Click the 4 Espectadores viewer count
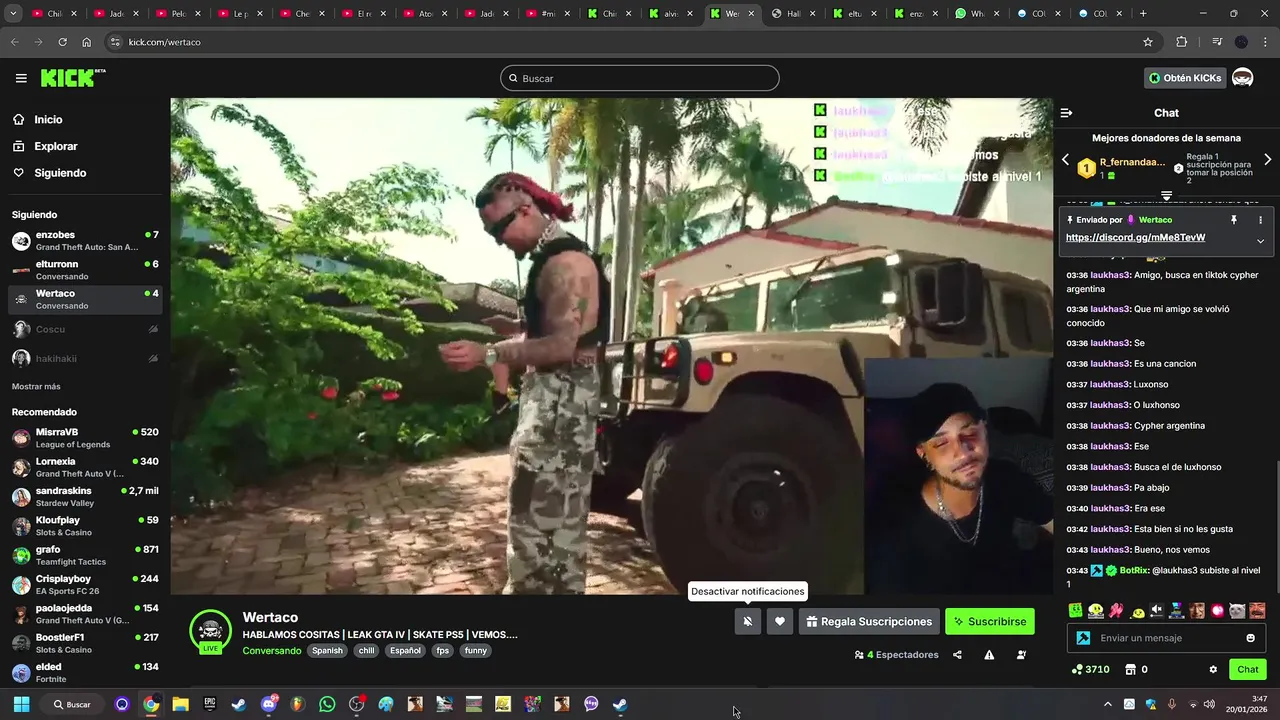The width and height of the screenshot is (1280, 720). (896, 655)
